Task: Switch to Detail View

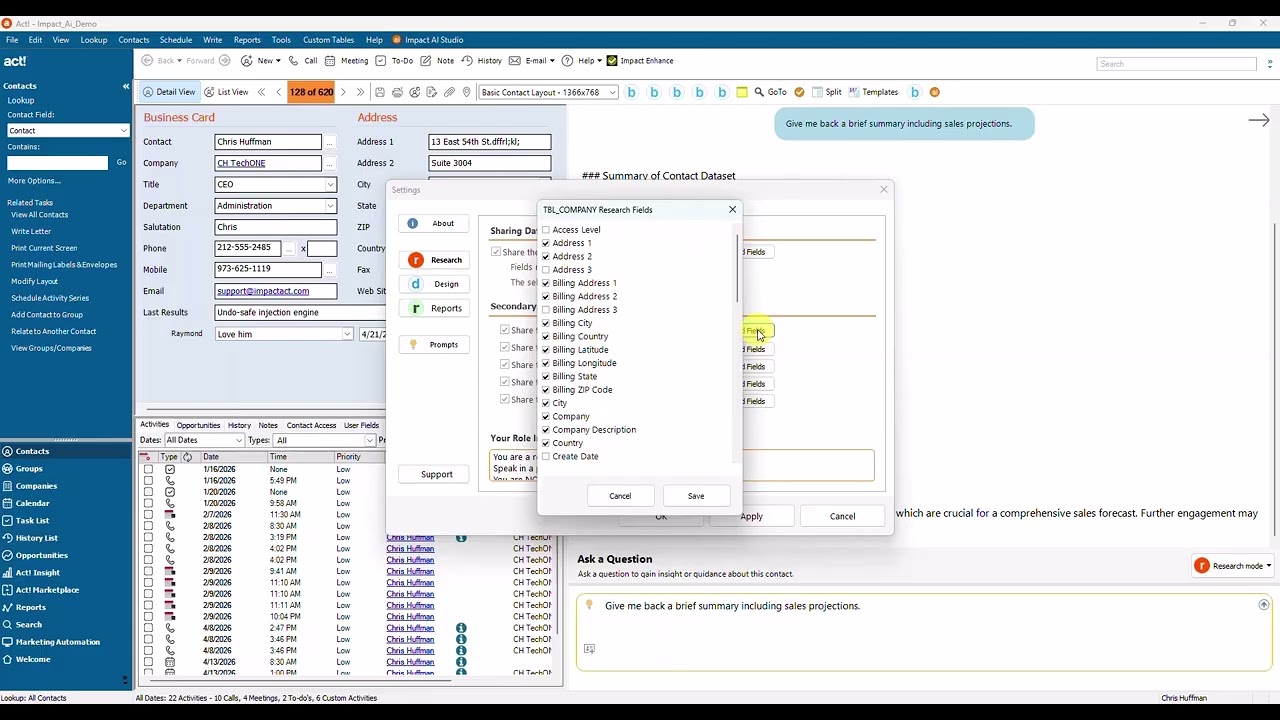Action: pos(168,92)
